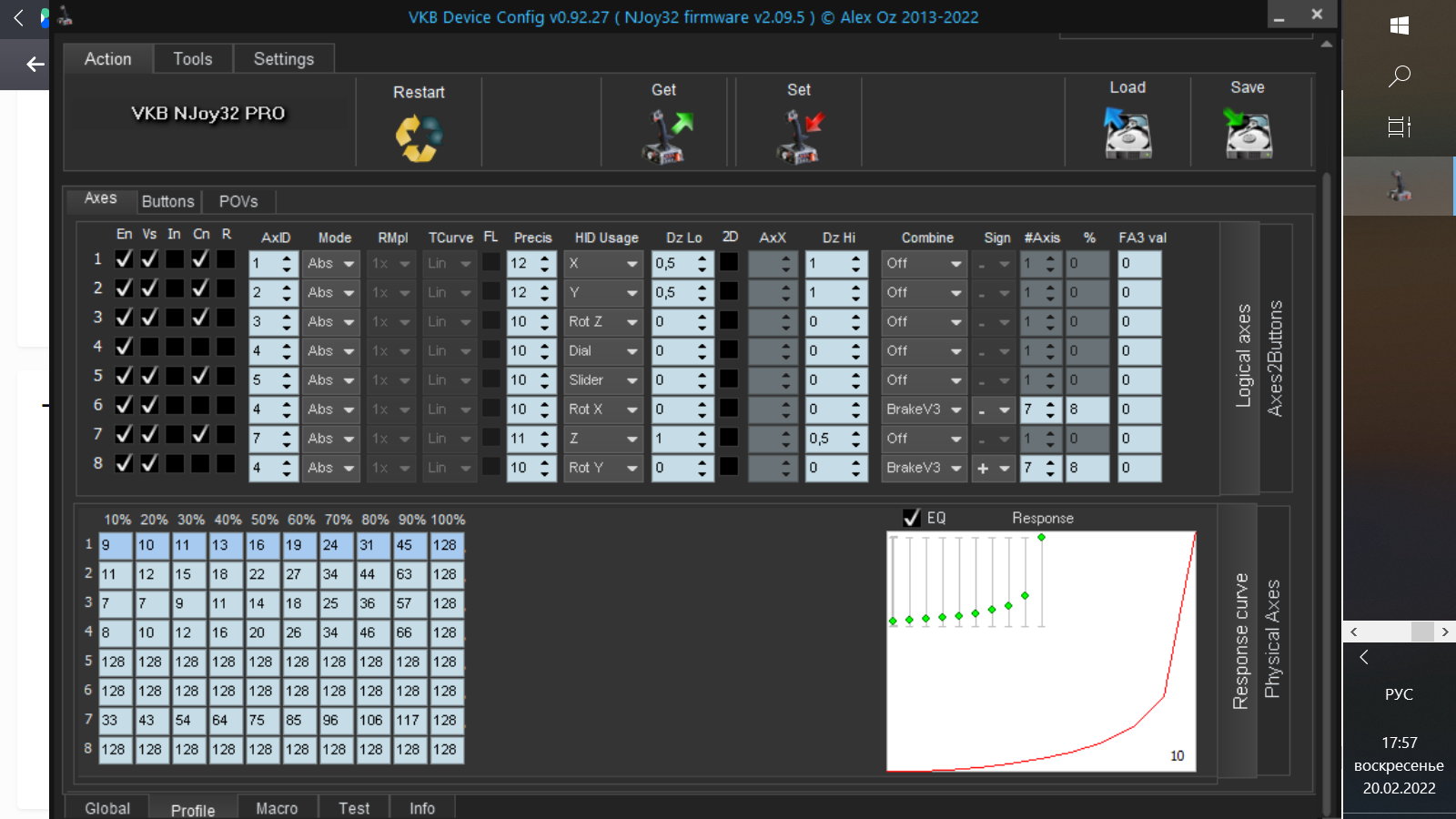Click the 2D black swatch for axis 1
Screen dimensions: 1456x819
click(x=729, y=263)
